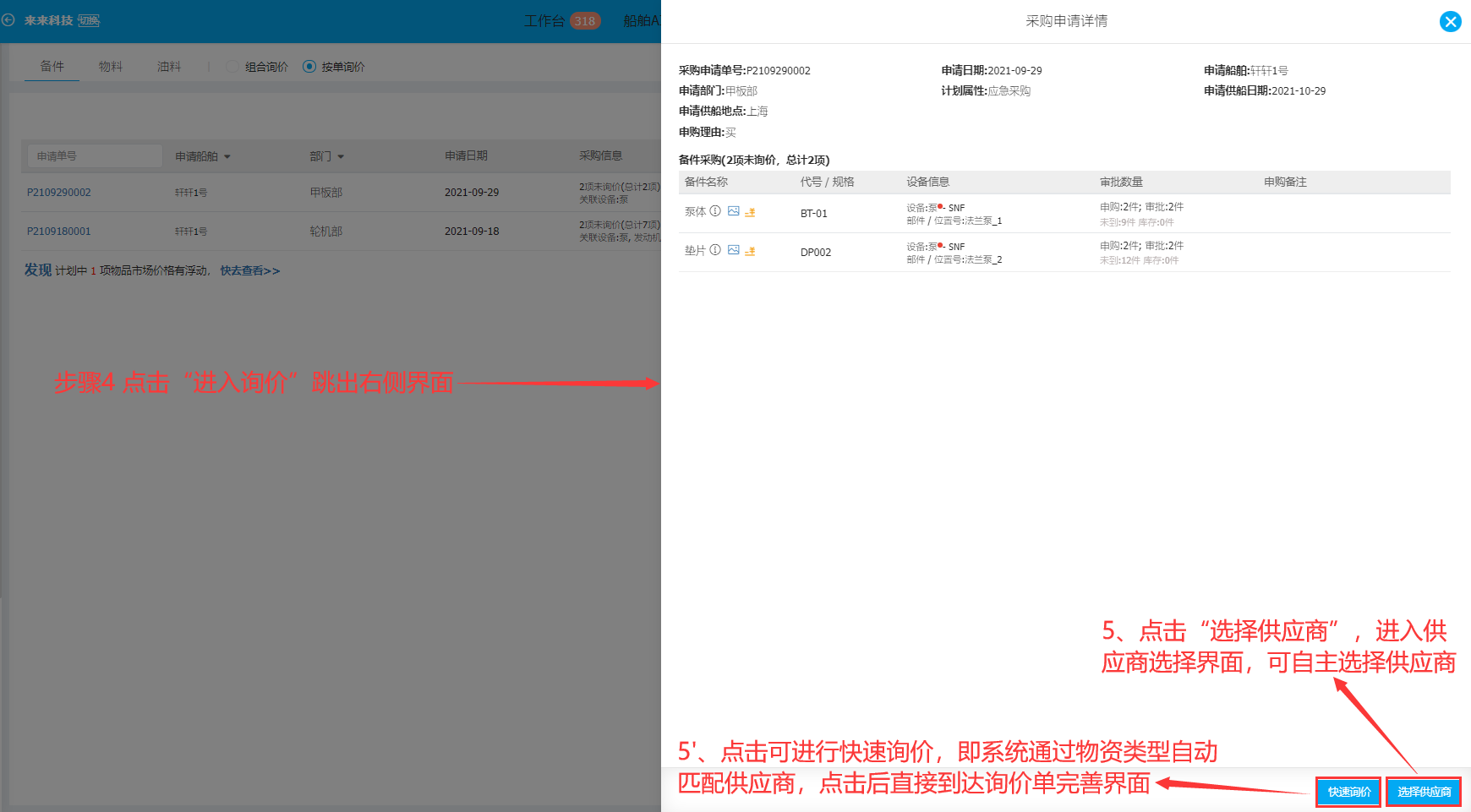The height and width of the screenshot is (812, 1471).
Task: Click the 申购备注 column header
Action: tap(1285, 182)
